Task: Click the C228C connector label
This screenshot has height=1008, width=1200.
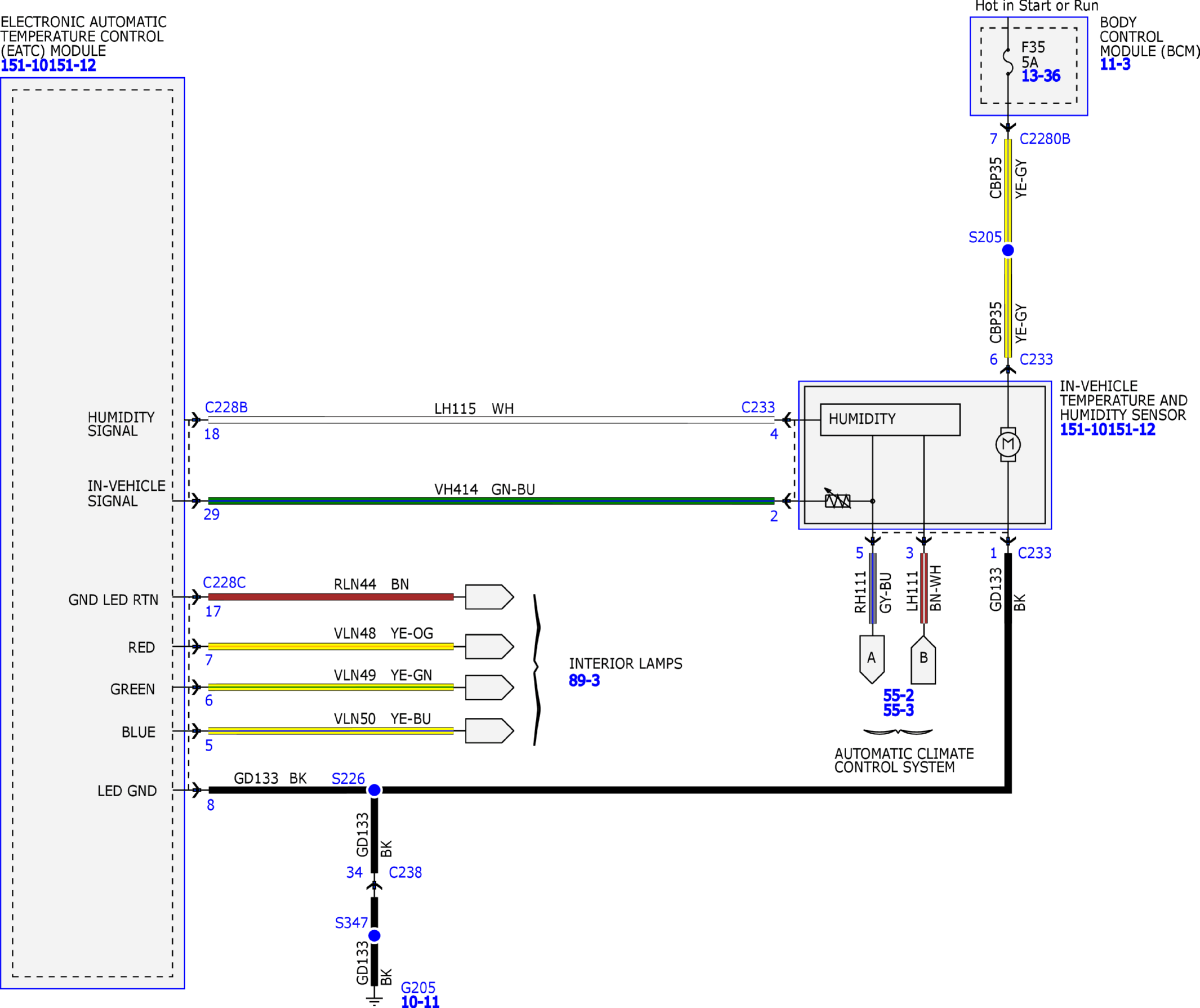Action: (x=224, y=582)
